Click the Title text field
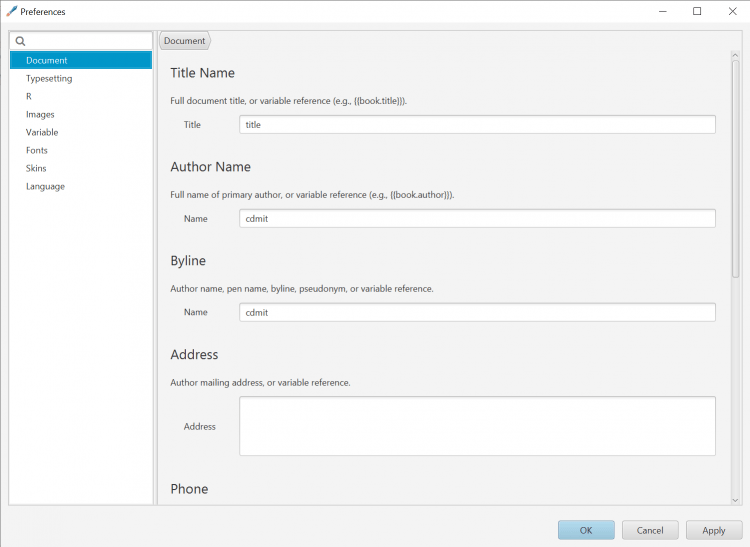The height and width of the screenshot is (547, 750). [477, 124]
